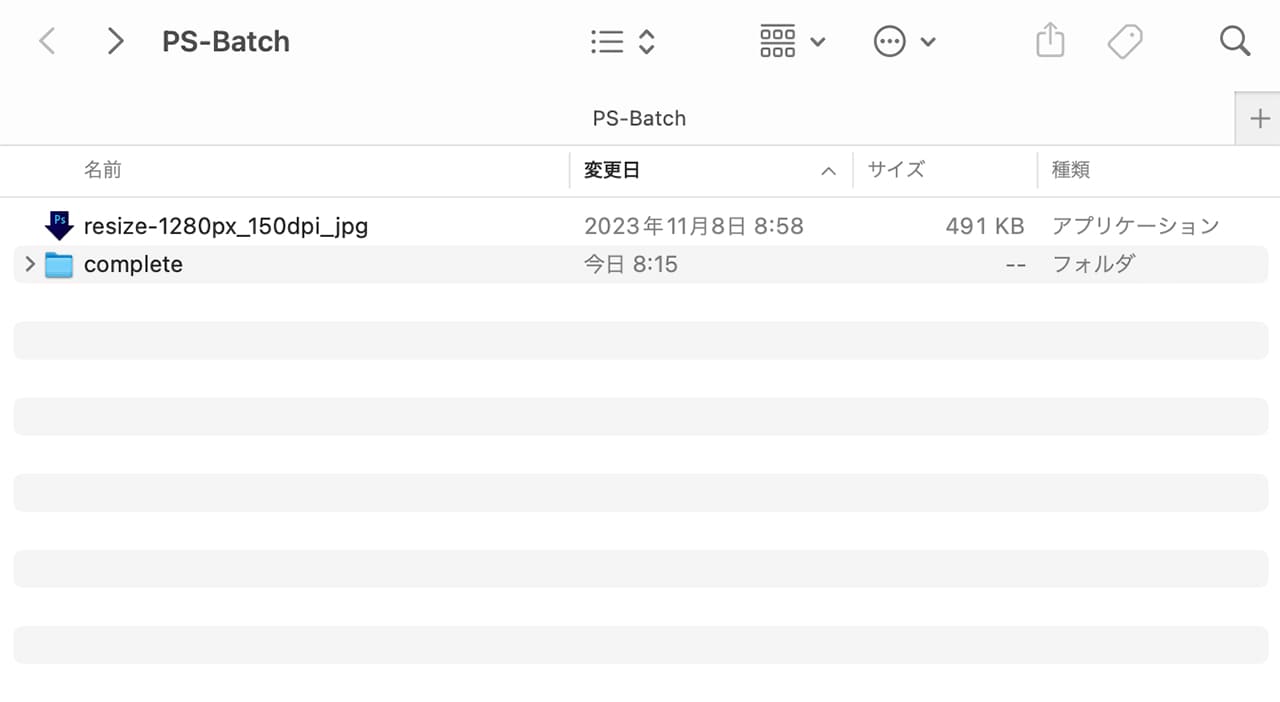Select the Photoshop droplet icon
Screen dimensions: 1280x702
60,226
